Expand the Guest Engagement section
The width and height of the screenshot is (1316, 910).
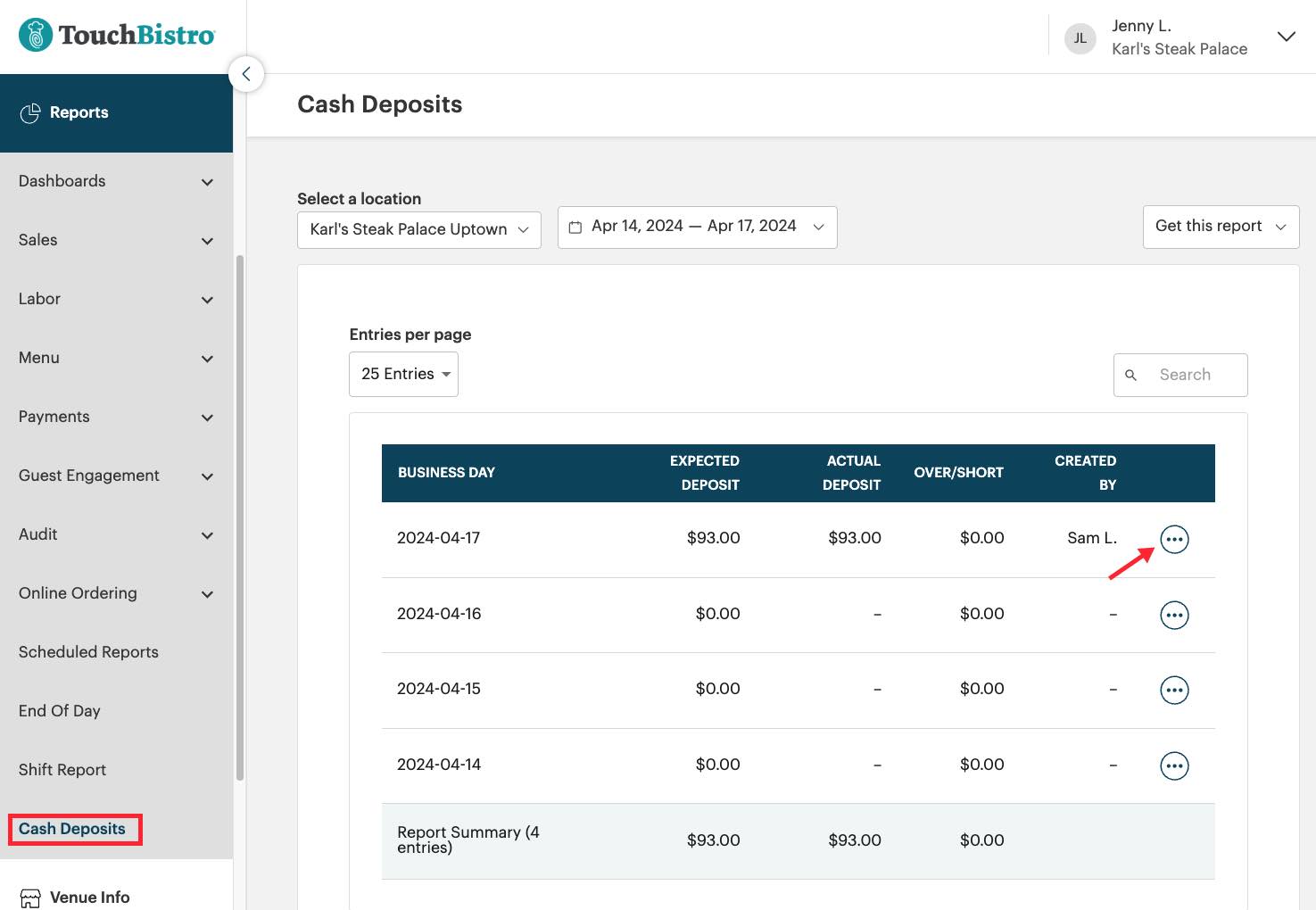click(x=117, y=476)
